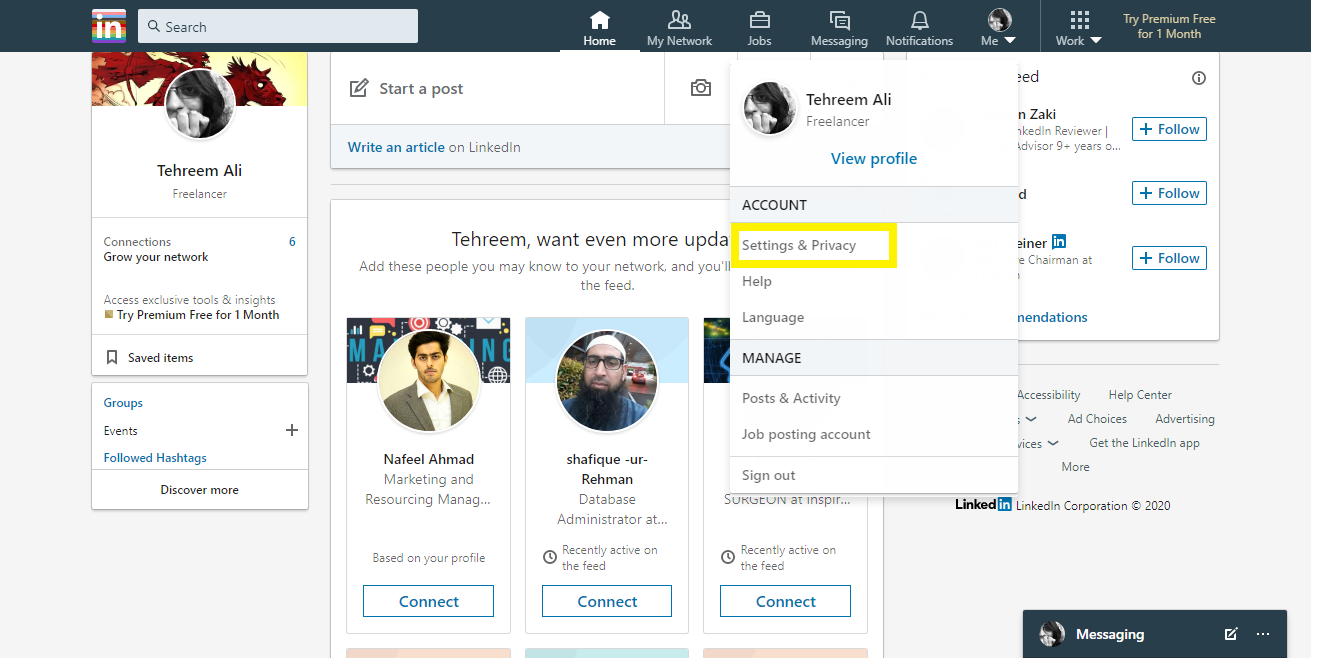Screen dimensions: 1326x658
Task: Open Saved items with bookmark icon
Action: coord(150,357)
